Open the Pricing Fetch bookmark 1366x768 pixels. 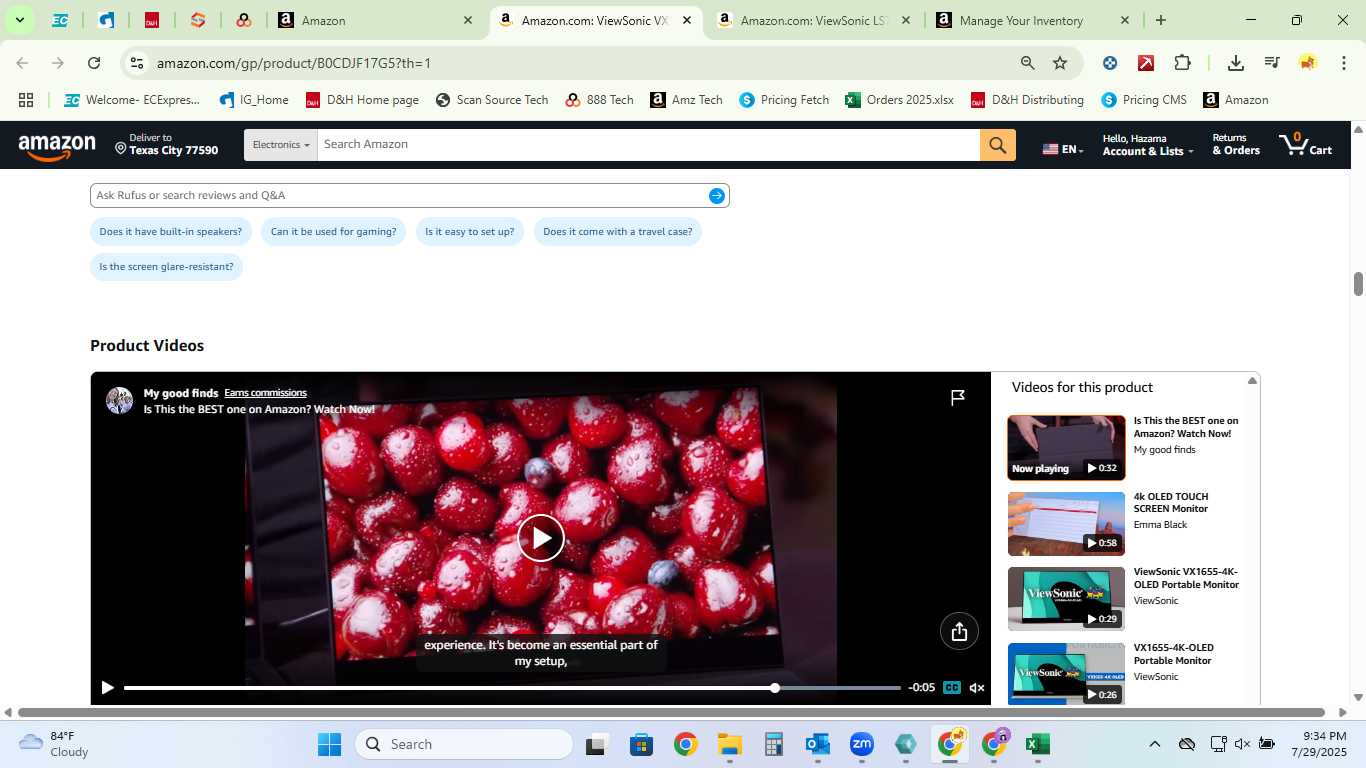click(x=784, y=100)
